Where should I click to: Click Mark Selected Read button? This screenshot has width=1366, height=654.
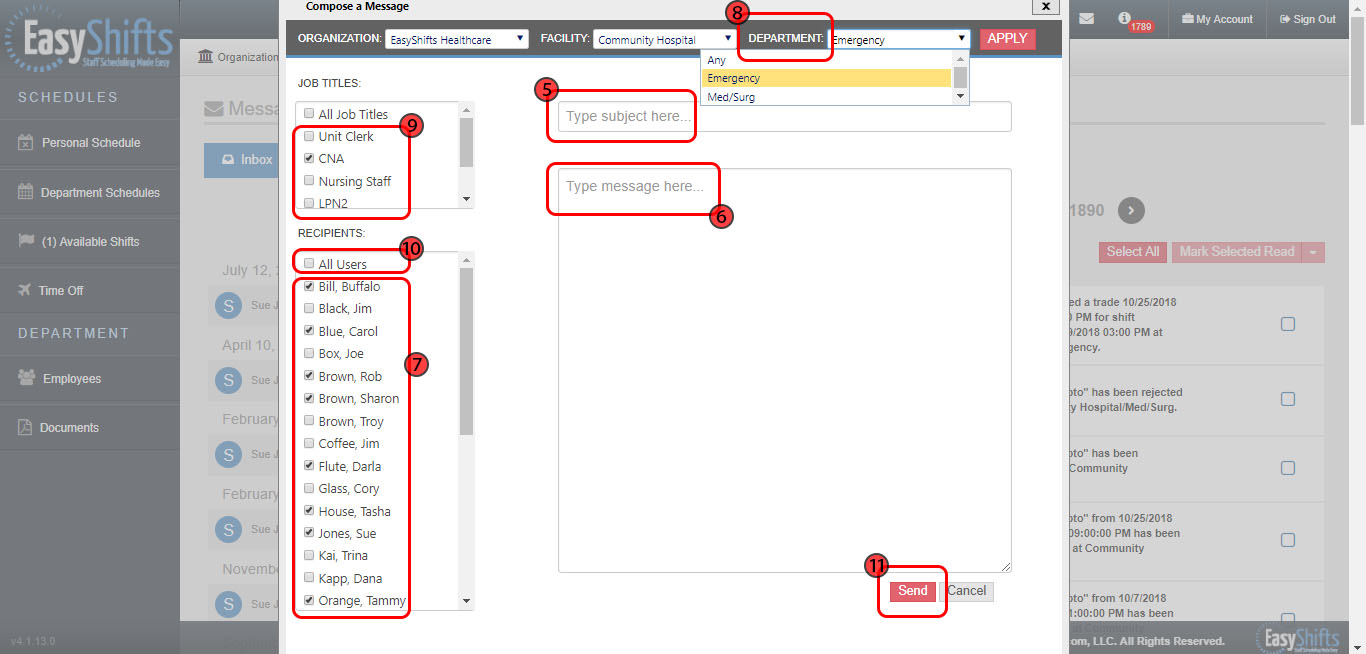pyautogui.click(x=1237, y=252)
